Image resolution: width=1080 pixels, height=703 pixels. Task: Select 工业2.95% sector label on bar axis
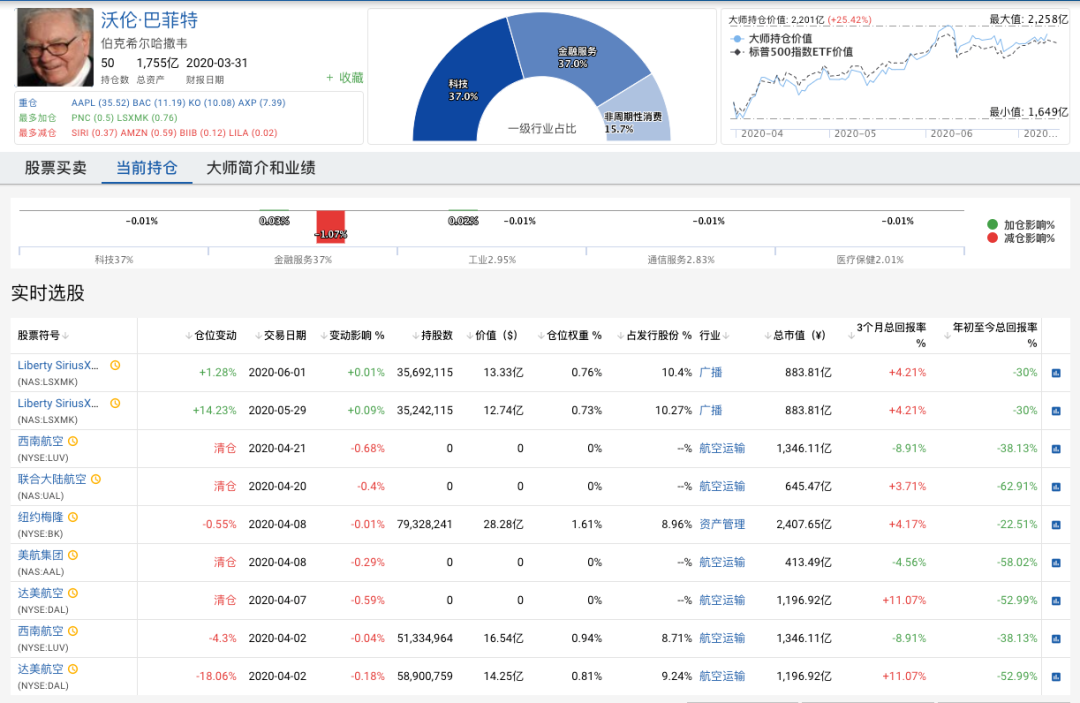coord(492,260)
